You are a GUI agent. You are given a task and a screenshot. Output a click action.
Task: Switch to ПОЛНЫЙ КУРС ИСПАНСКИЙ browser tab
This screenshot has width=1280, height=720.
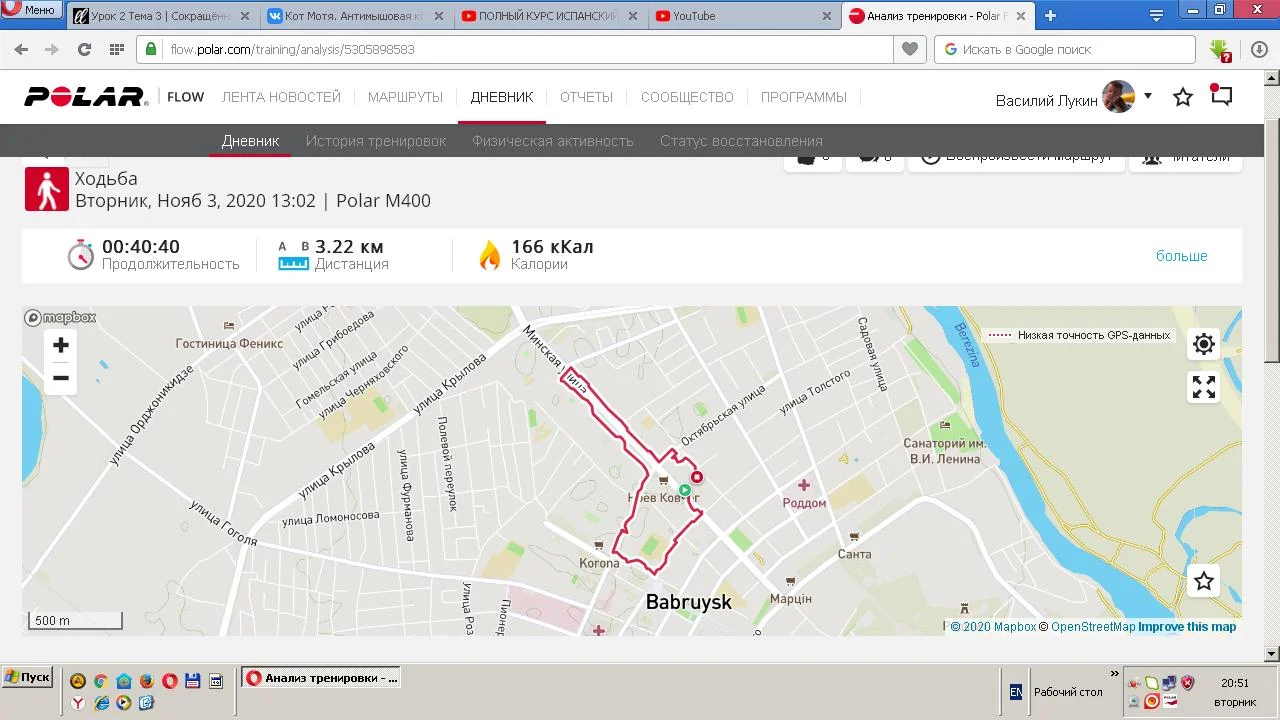pos(549,16)
